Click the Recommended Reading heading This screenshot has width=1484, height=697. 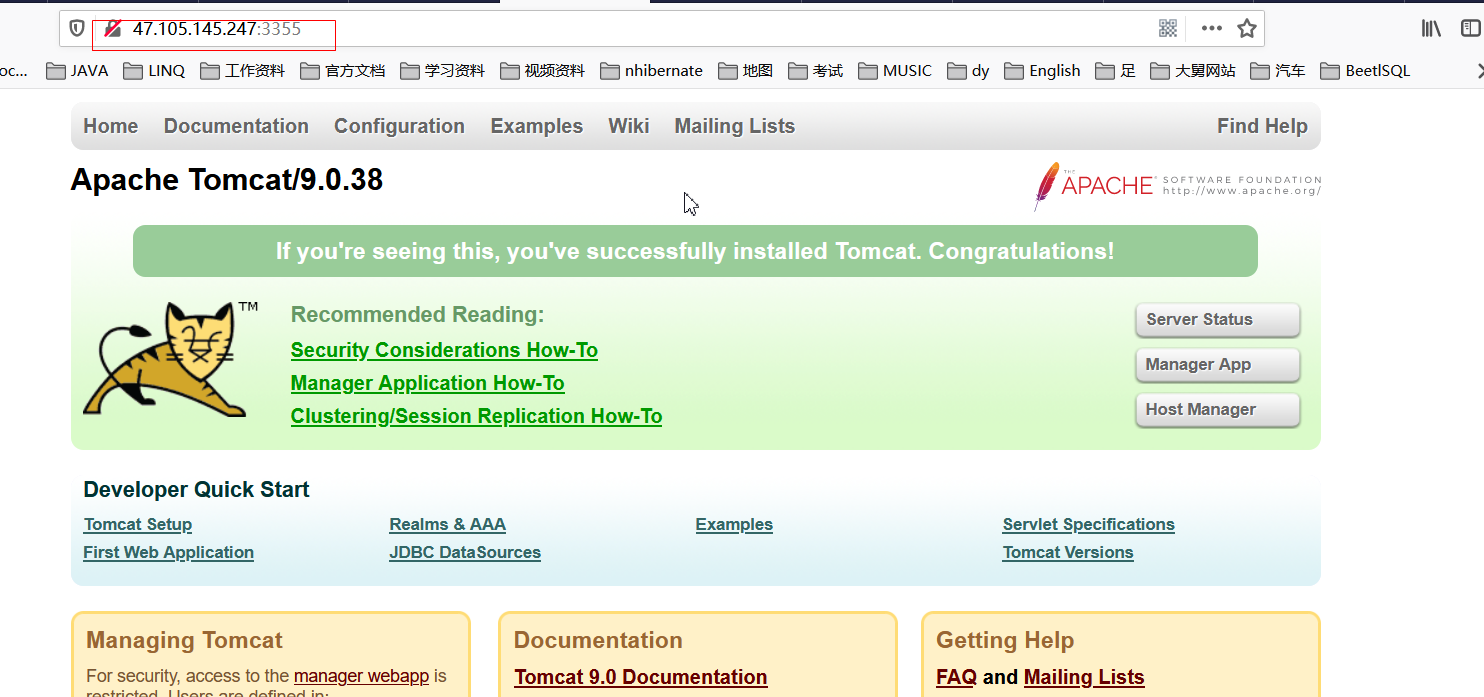(x=418, y=315)
